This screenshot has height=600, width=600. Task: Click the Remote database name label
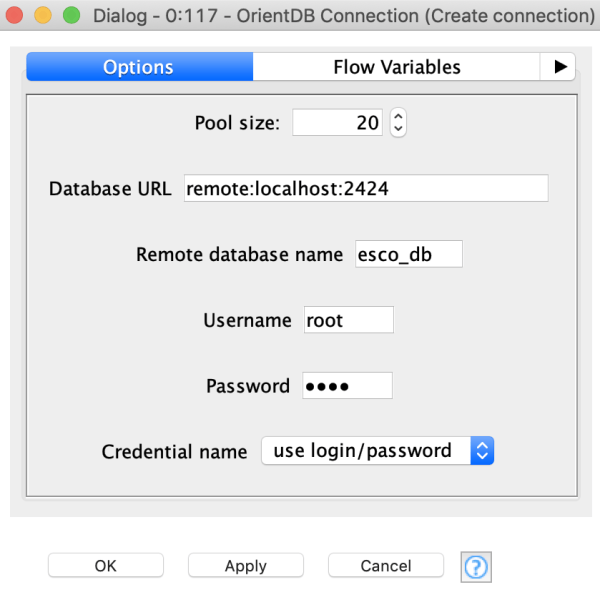[x=240, y=254]
